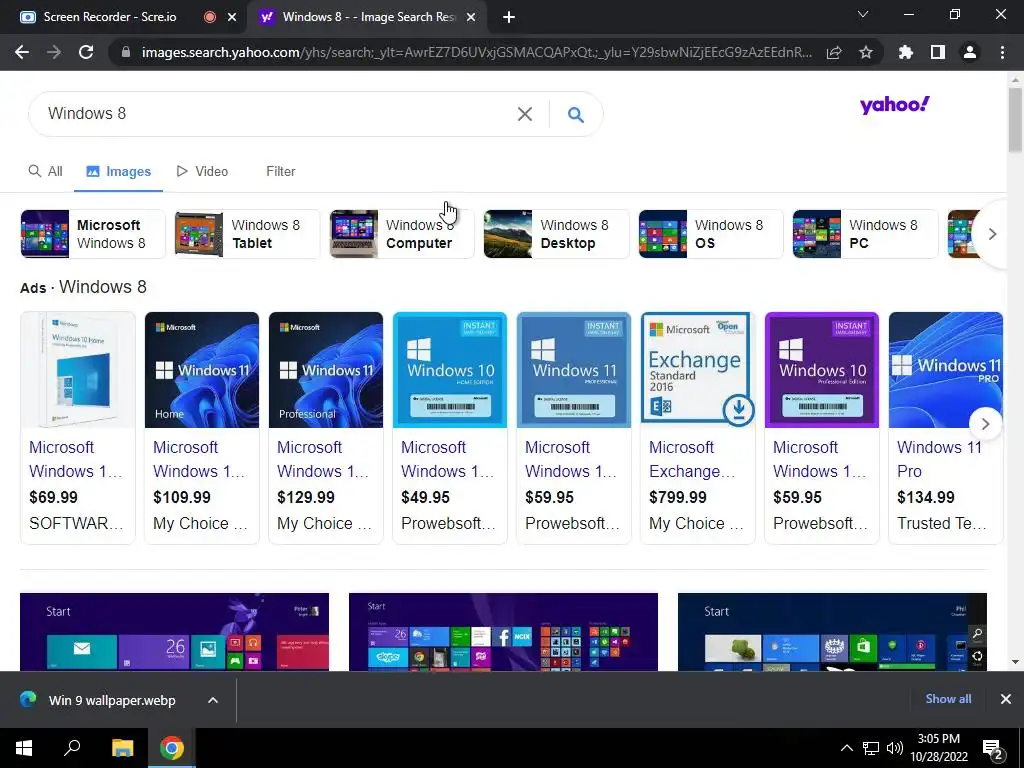This screenshot has height=768, width=1024.
Task: Open the Windows 10 $49.95 ad image
Action: (x=450, y=370)
